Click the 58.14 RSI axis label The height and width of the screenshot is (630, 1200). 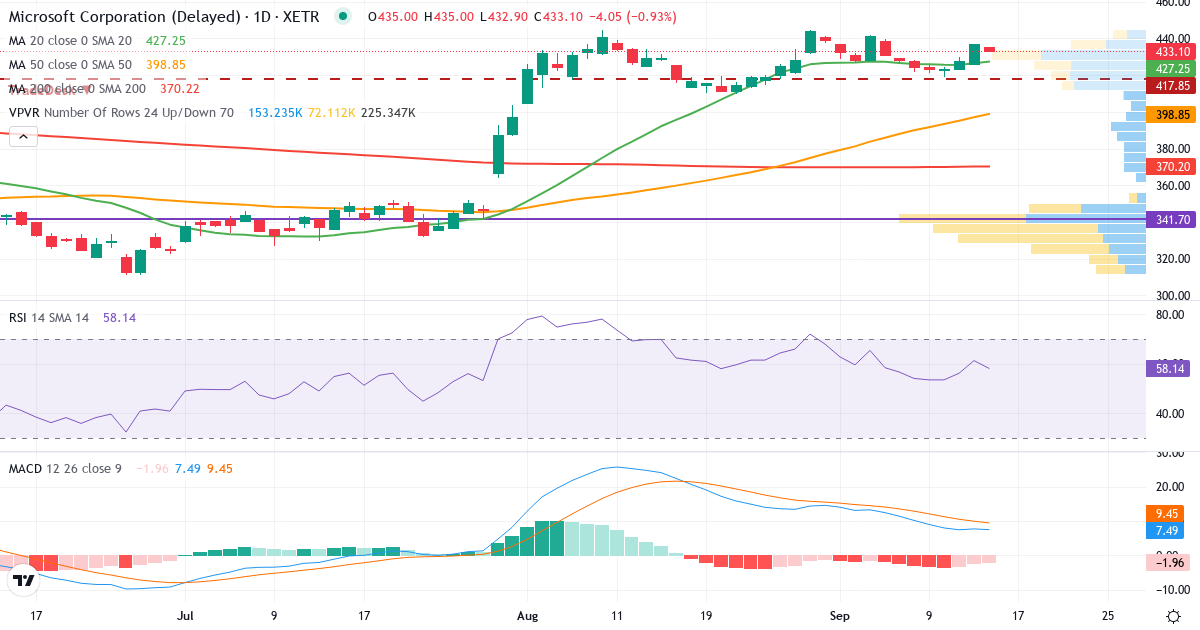pos(1167,368)
